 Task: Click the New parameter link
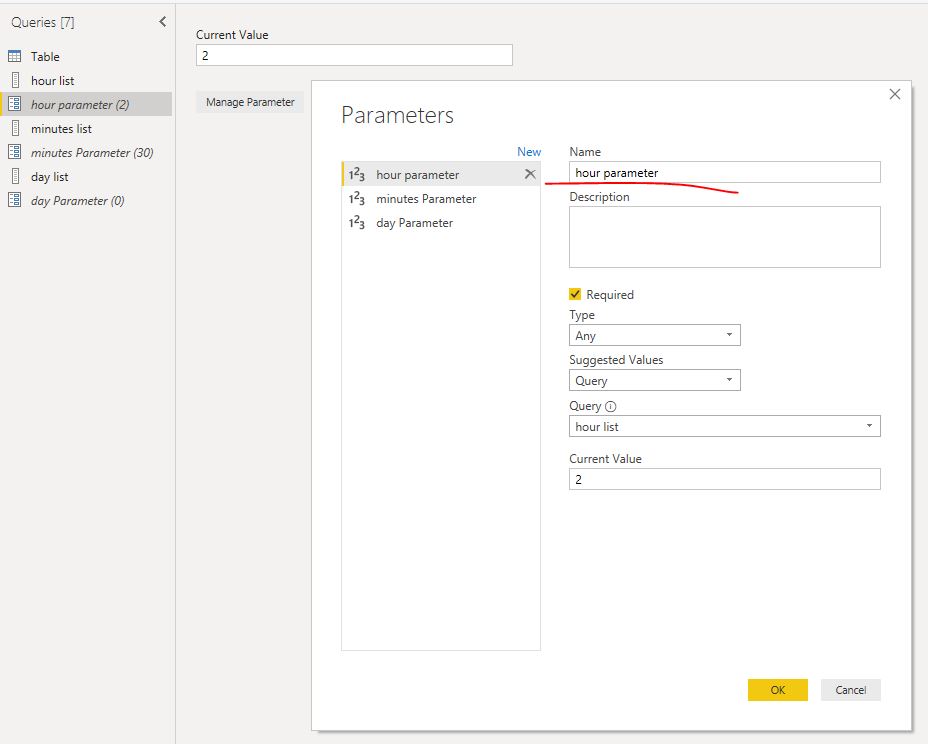coord(529,152)
